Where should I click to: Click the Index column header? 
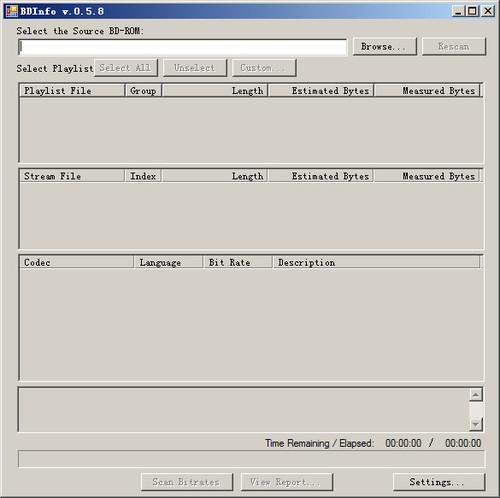[143, 176]
